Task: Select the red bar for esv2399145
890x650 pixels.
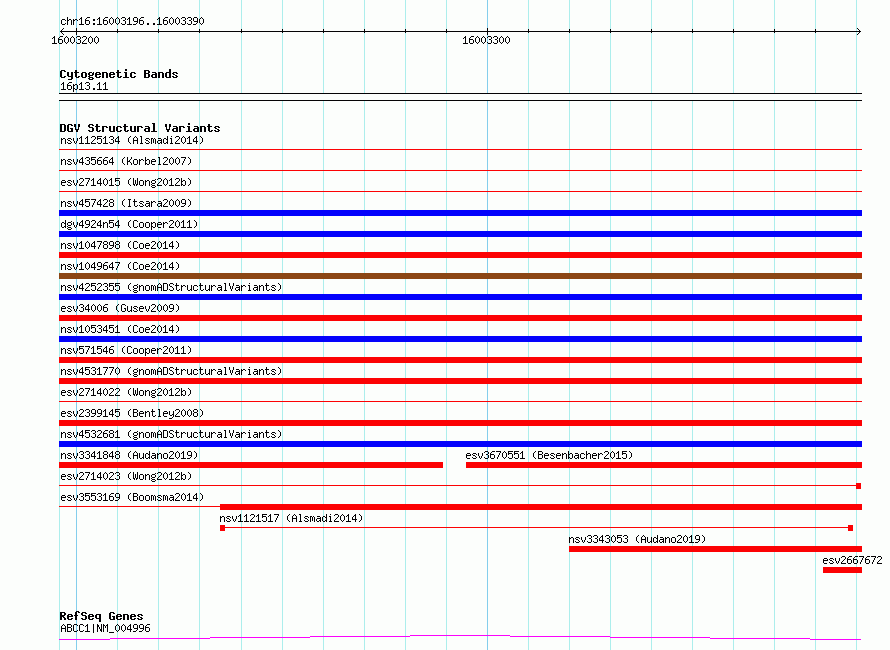Action: pos(460,423)
